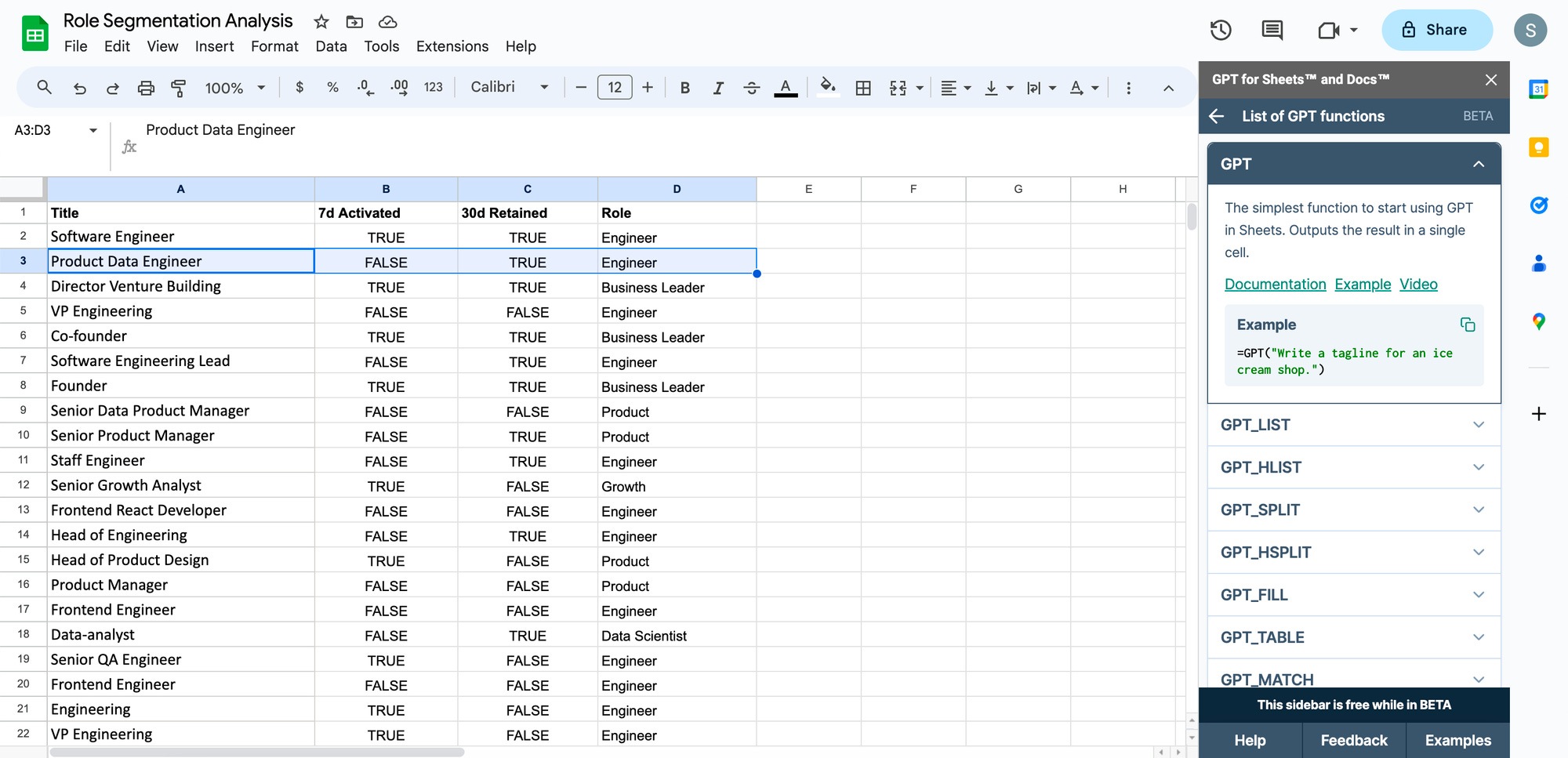The image size is (1568, 758).
Task: Open text wrapping dropdown
Action: click(1042, 88)
